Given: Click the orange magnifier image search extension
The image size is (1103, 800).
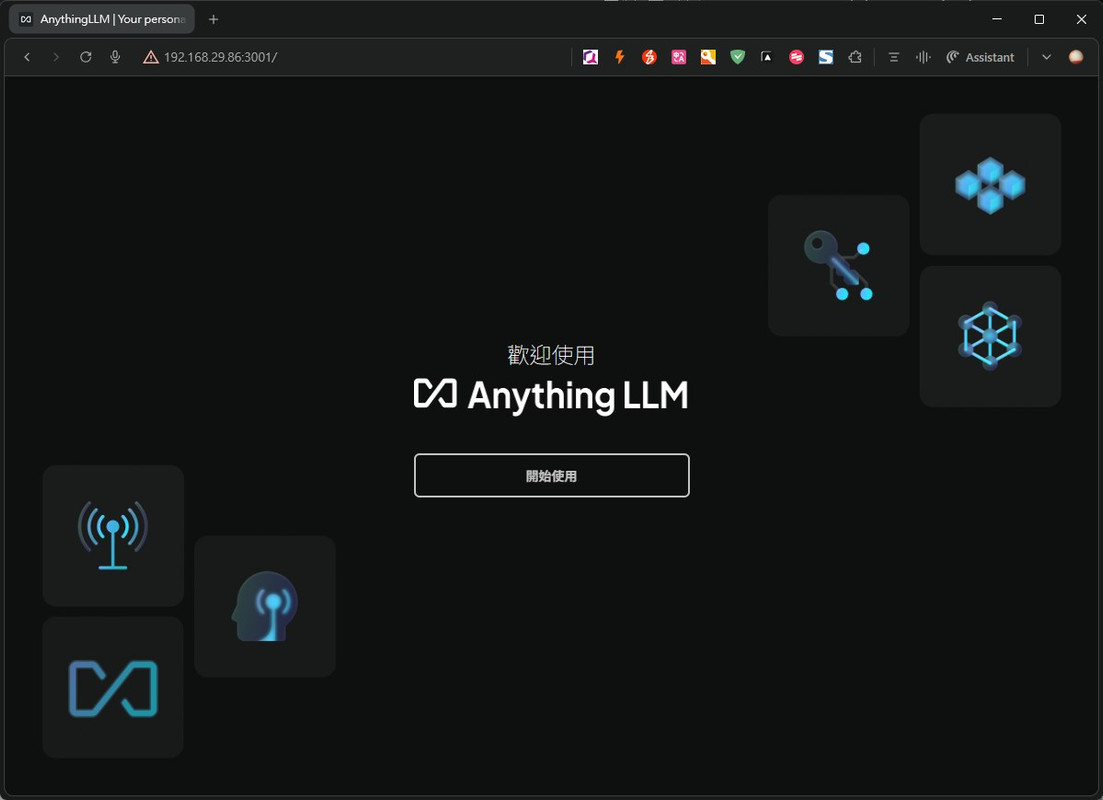Looking at the screenshot, I should click(x=708, y=57).
